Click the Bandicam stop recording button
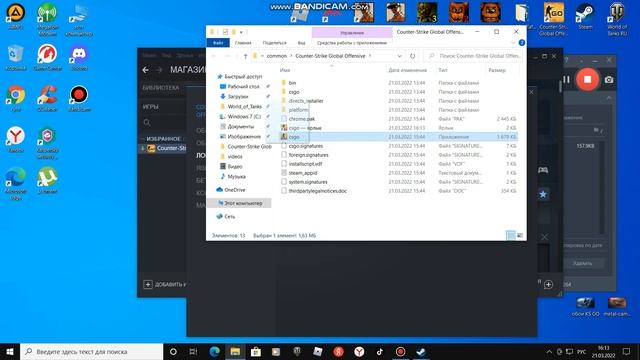 (x=587, y=79)
